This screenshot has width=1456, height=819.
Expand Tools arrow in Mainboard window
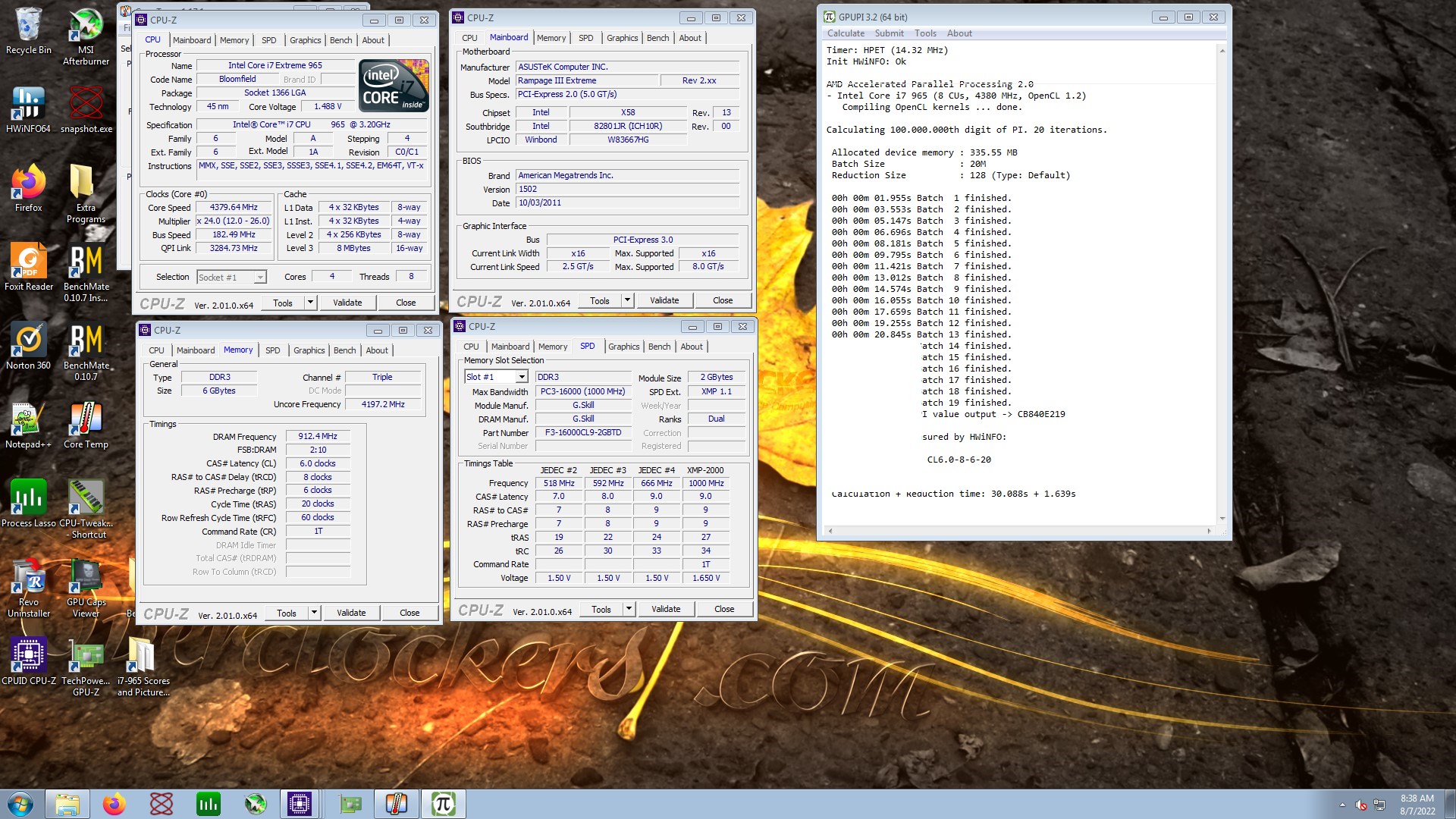(627, 300)
